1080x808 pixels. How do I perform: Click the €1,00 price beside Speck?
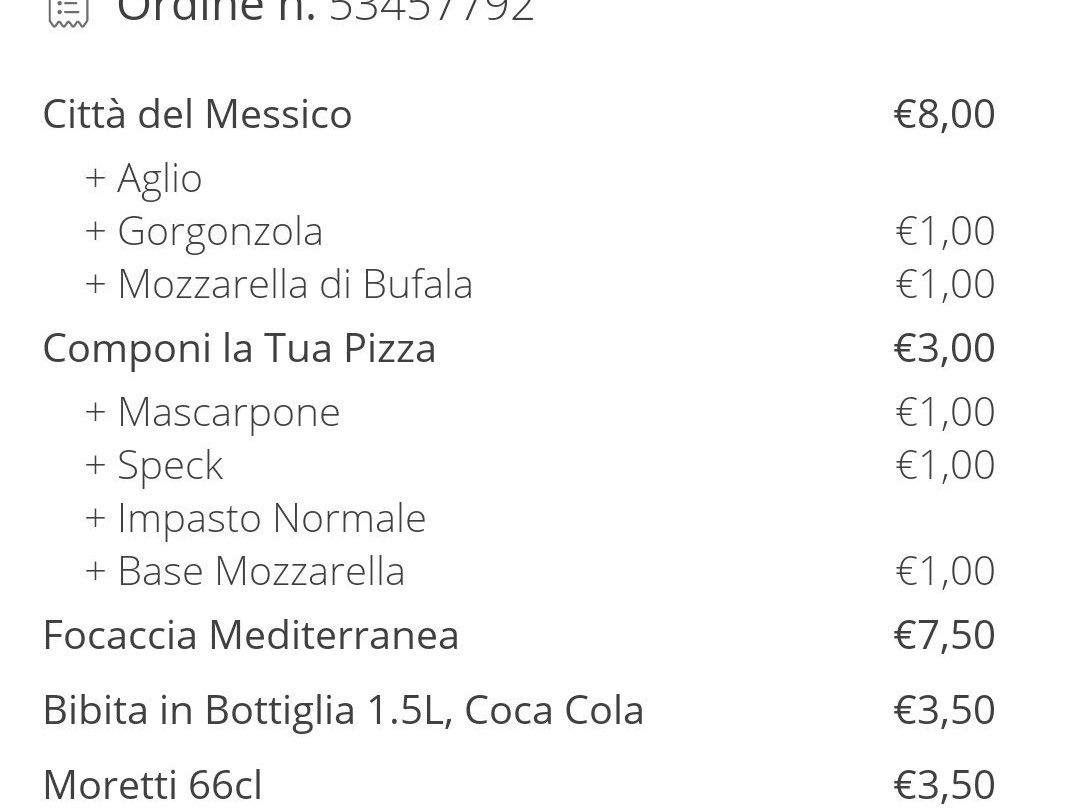(x=945, y=465)
